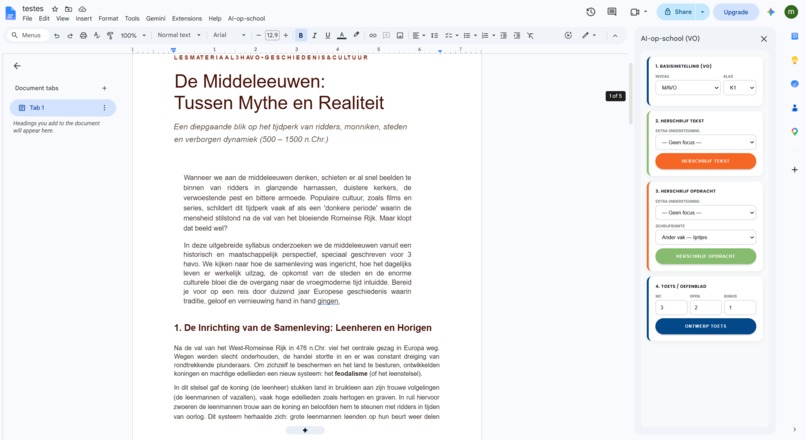Start a video call with camera icon
This screenshot has width=806, height=440.
click(x=635, y=12)
